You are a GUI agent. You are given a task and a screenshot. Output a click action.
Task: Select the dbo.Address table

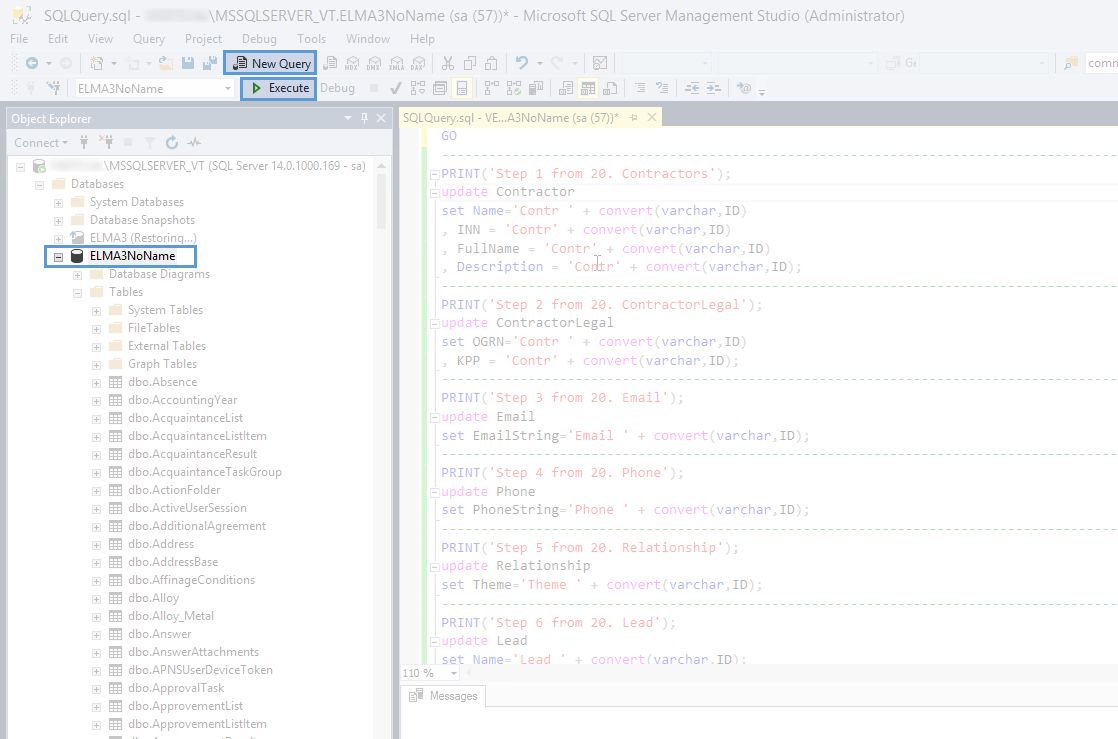[161, 544]
